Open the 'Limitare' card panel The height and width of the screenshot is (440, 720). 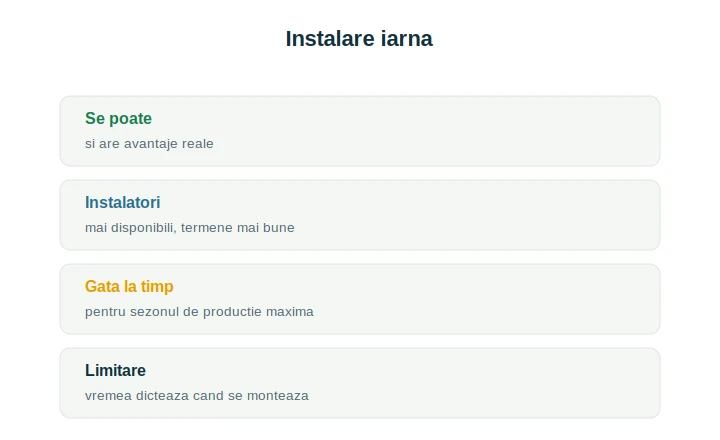(x=360, y=383)
